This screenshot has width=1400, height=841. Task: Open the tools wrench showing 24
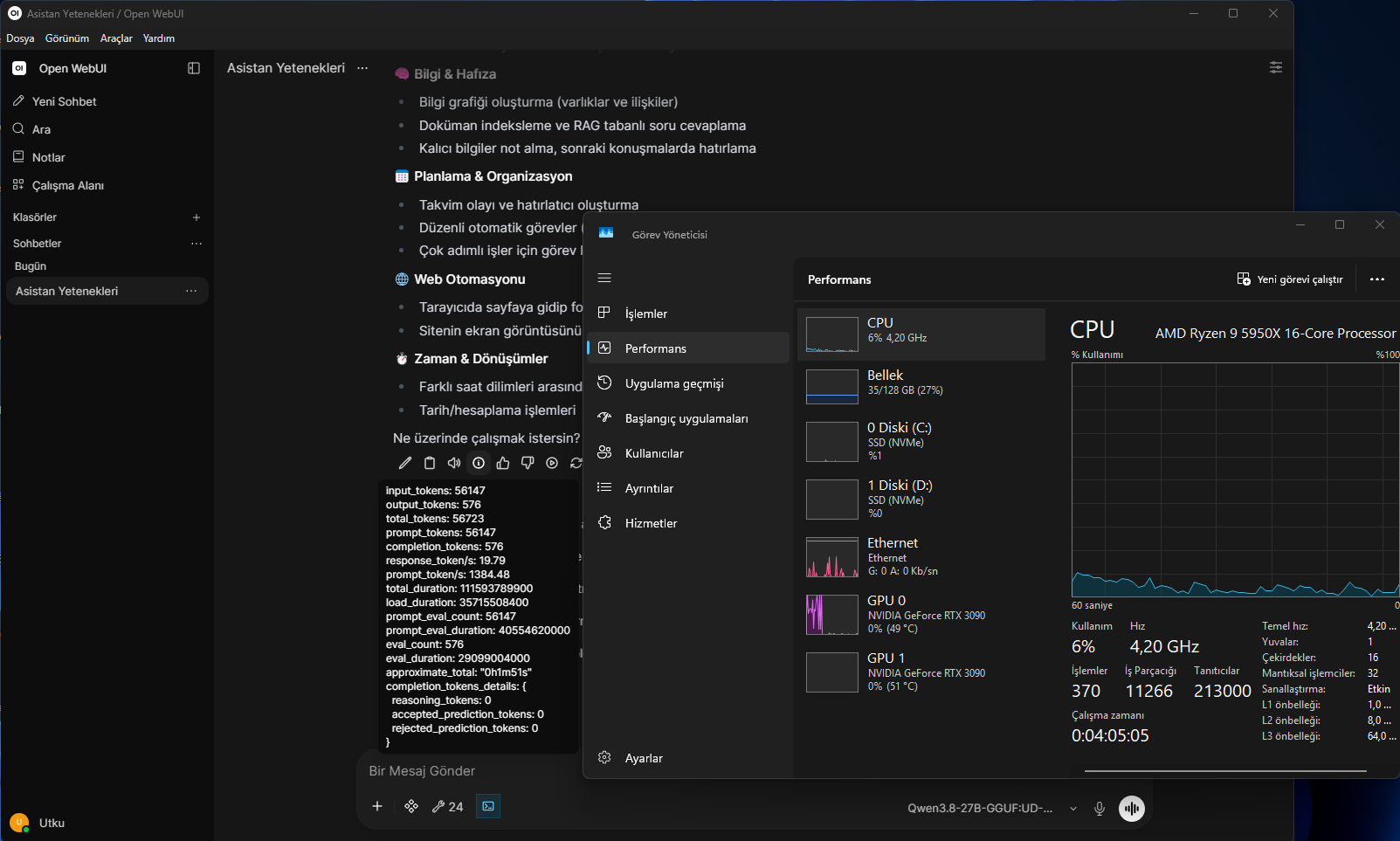[447, 806]
